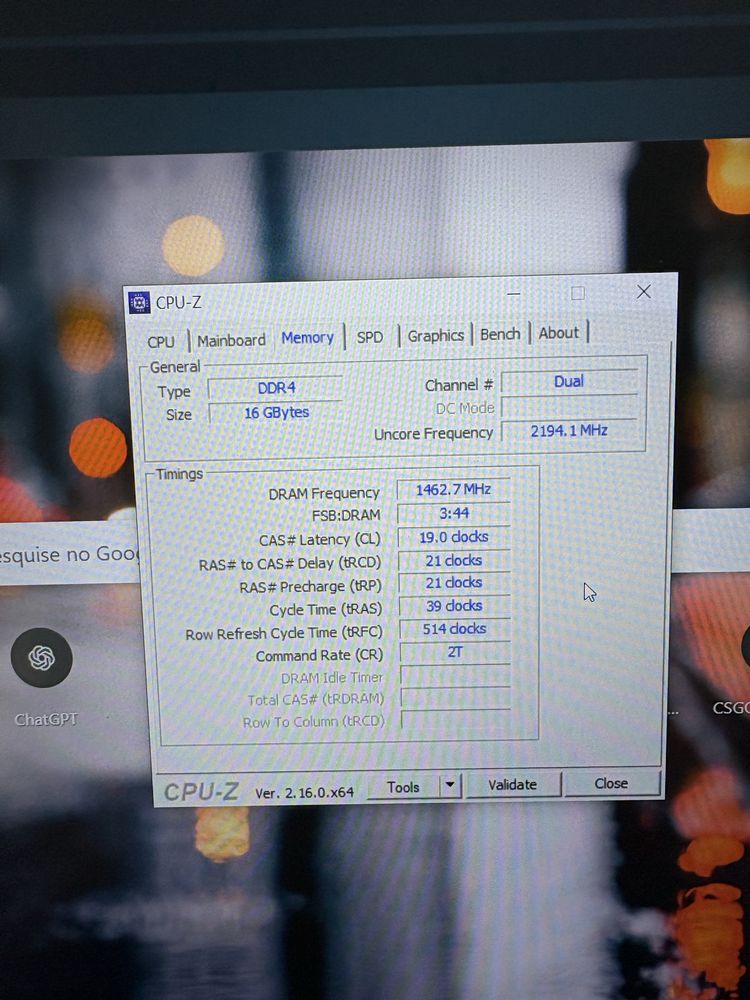Click the Uncore Frequency 2194.1 MHz value
This screenshot has height=1000, width=750.
(569, 430)
